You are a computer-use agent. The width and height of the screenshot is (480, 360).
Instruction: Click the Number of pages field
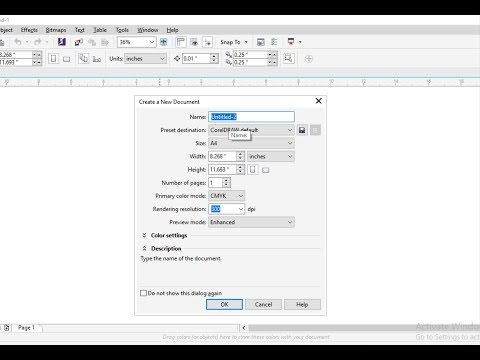pos(215,183)
